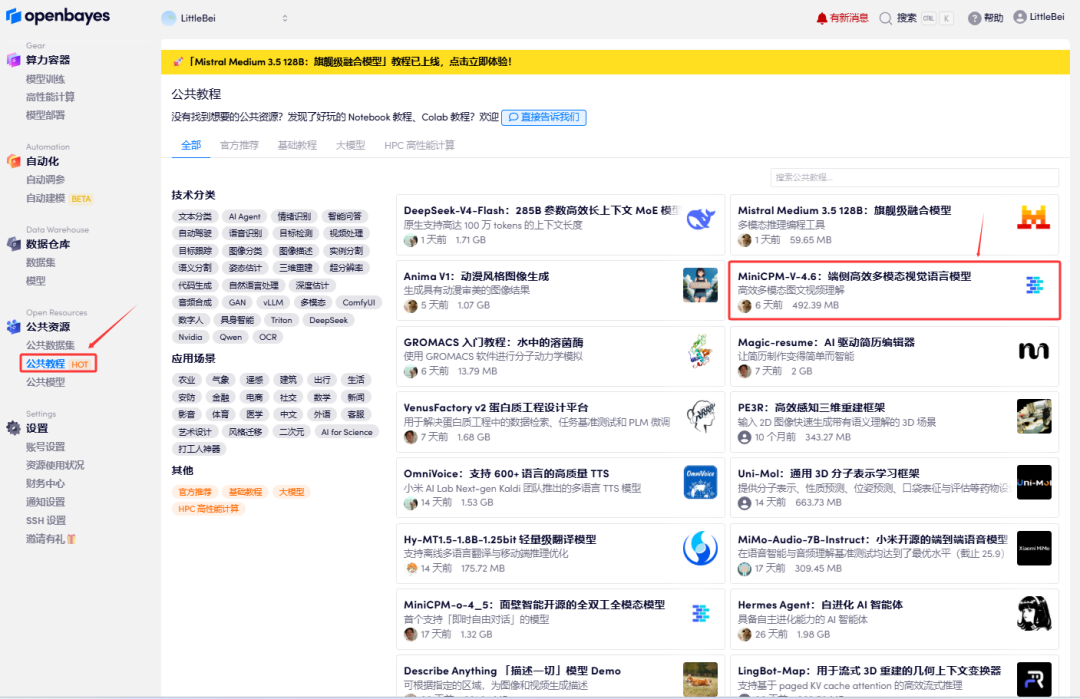Image resolution: width=1080 pixels, height=699 pixels.
Task: Click the VenusFactory head sketch icon
Action: coord(701,417)
